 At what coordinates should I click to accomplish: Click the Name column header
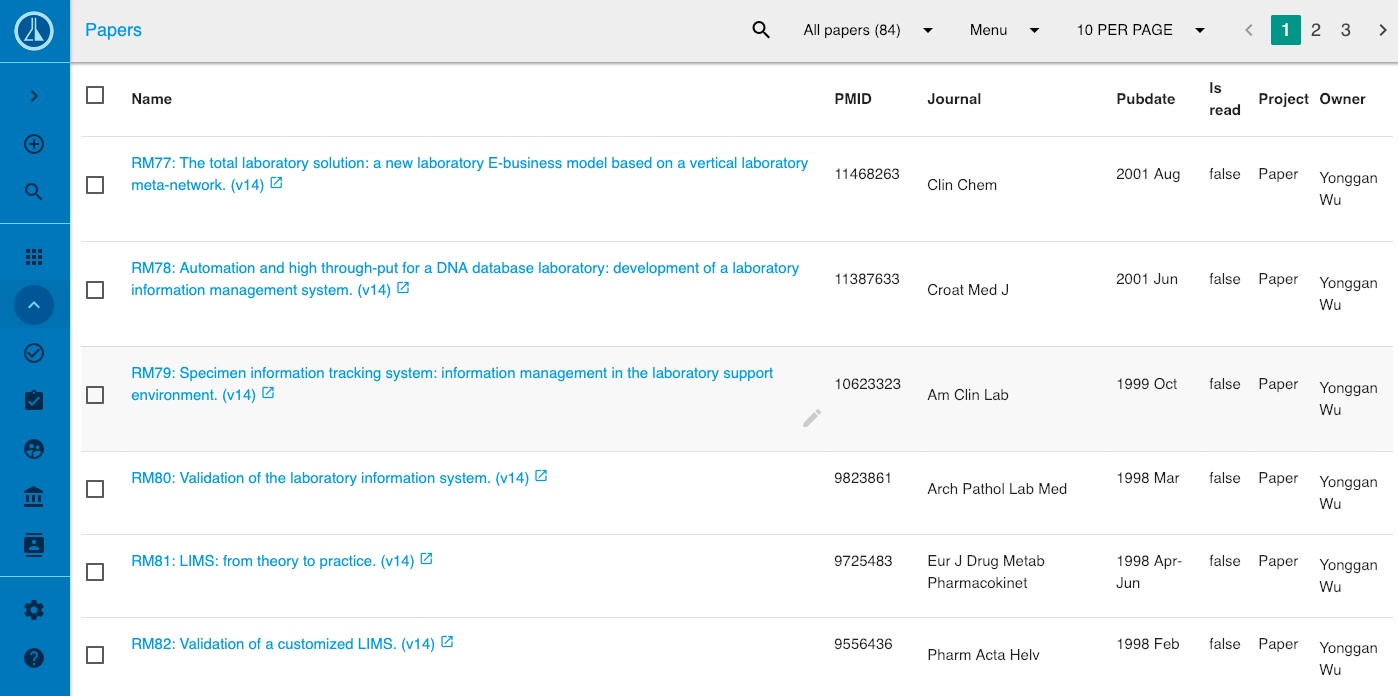point(152,99)
